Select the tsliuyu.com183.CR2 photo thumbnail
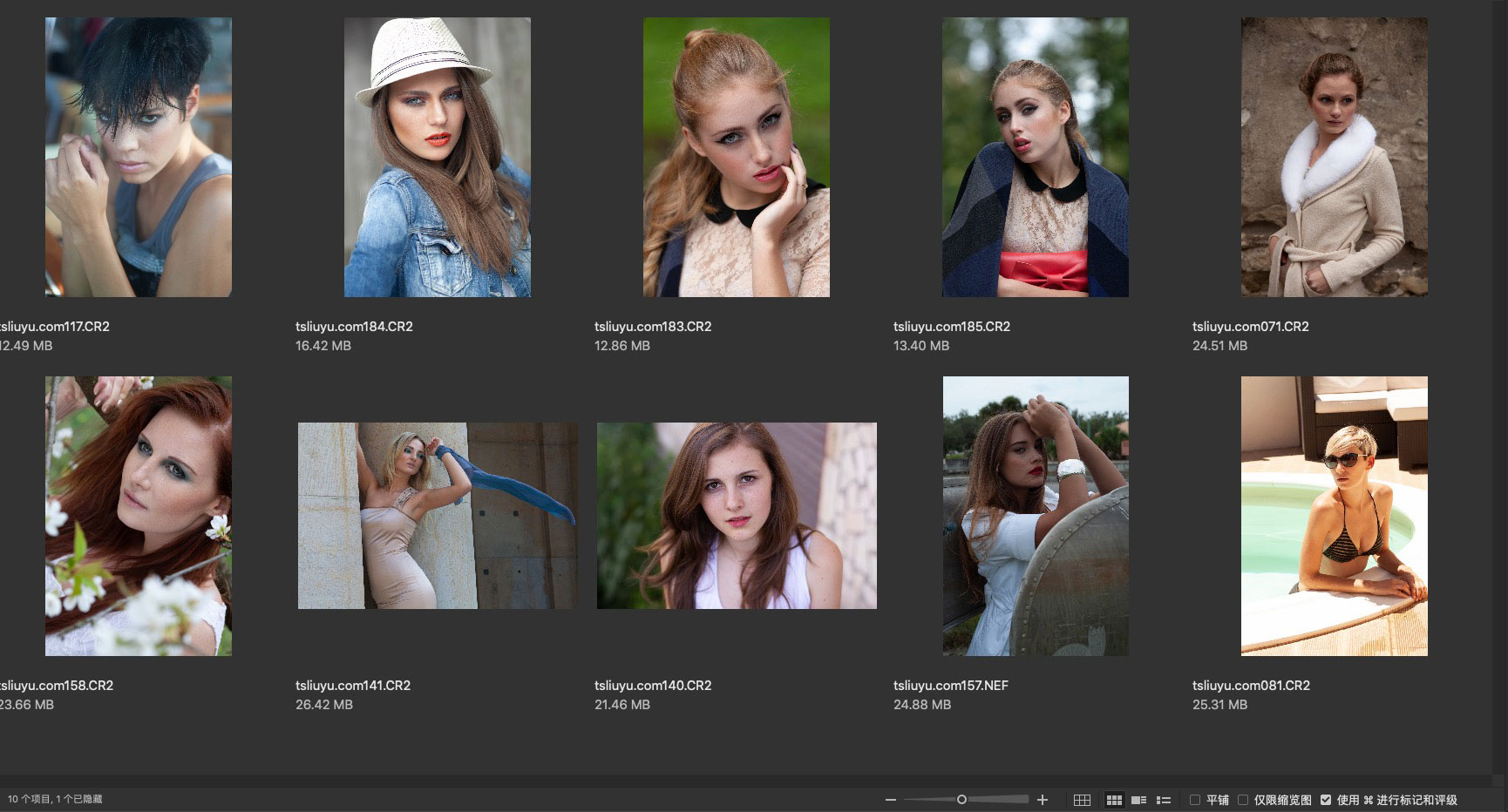This screenshot has width=1508, height=812. [736, 157]
